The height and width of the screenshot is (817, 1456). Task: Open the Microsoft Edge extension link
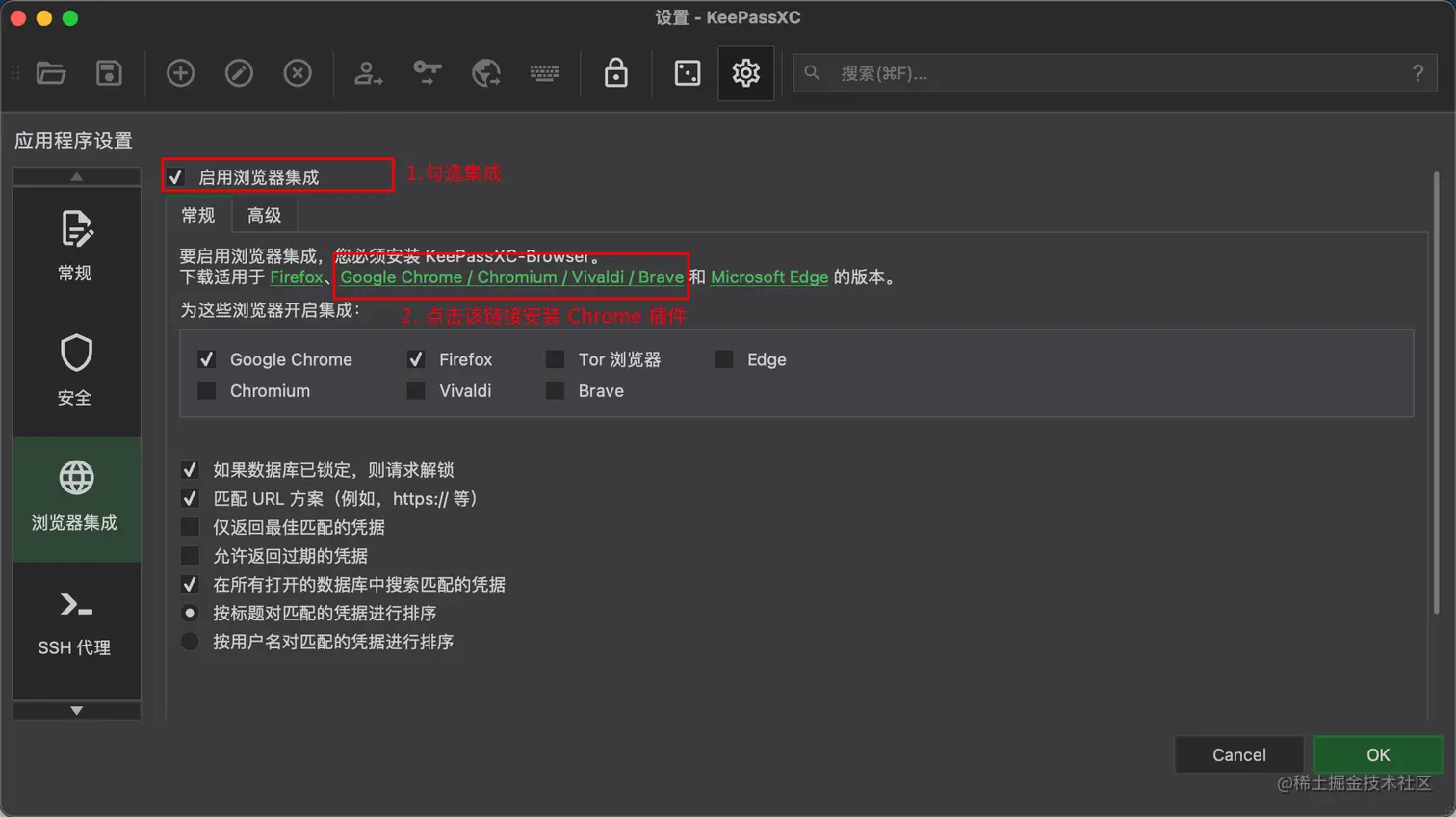click(x=769, y=277)
